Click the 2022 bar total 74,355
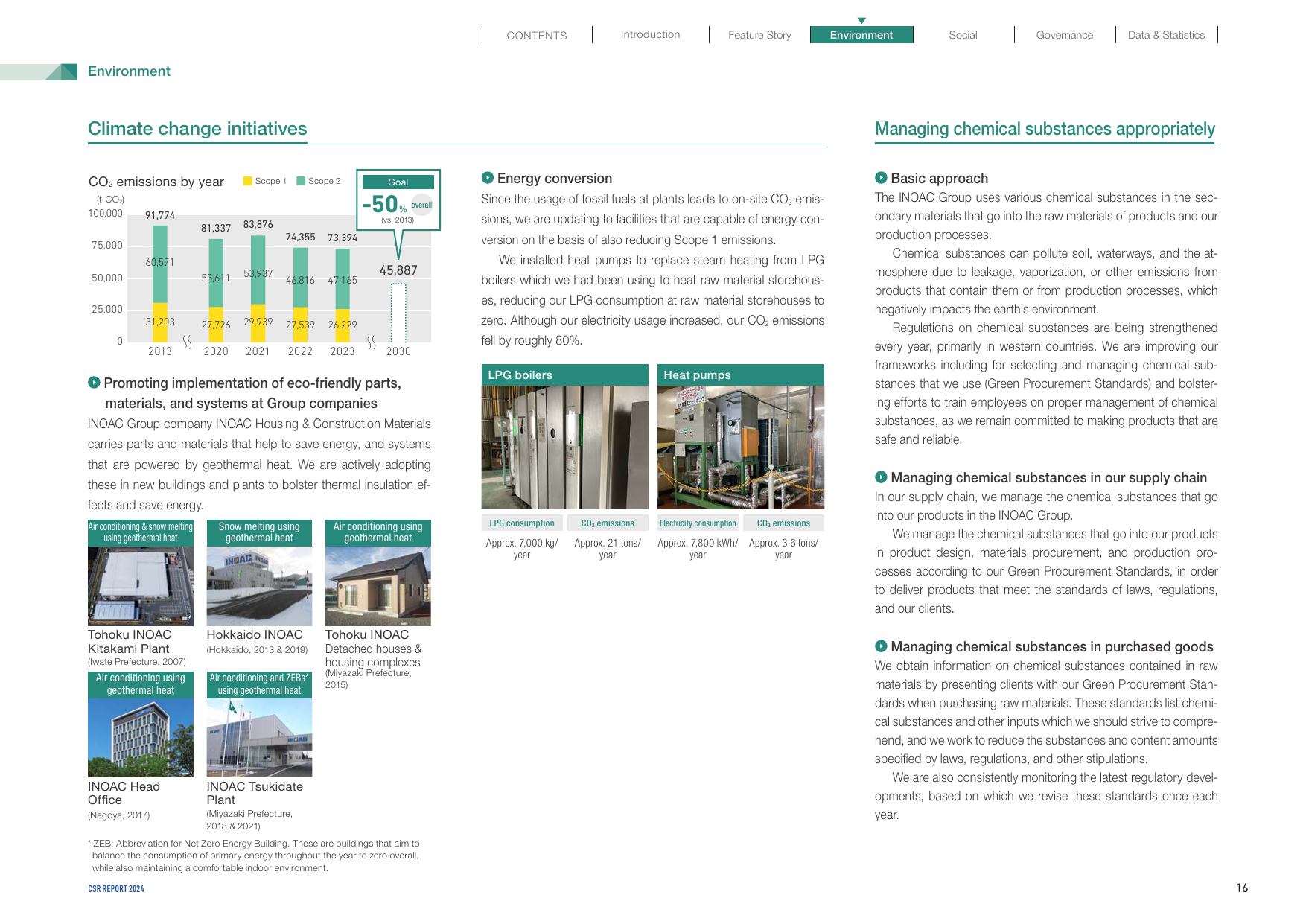Screen dimensions: 1306x924 click(x=300, y=237)
